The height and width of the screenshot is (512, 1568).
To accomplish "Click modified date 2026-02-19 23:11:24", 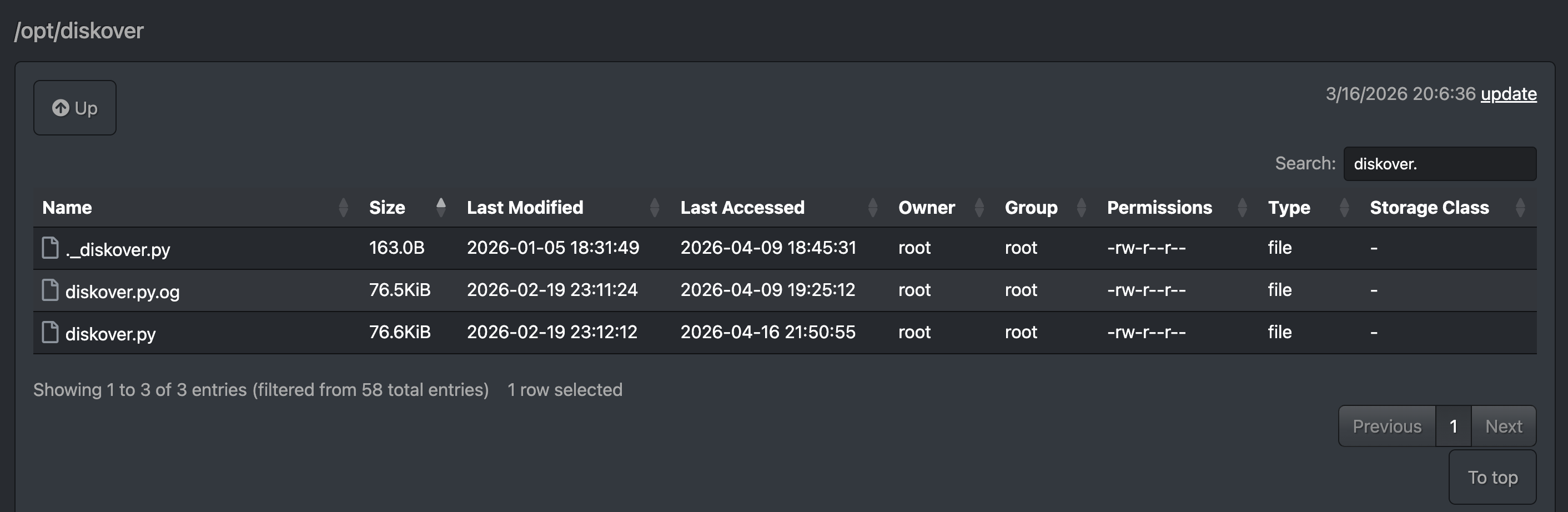I will click(x=552, y=290).
